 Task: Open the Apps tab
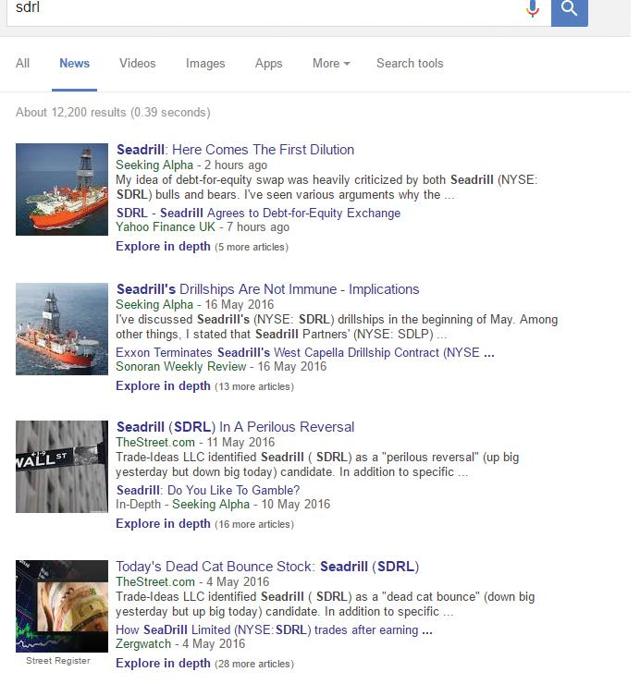(x=268, y=63)
